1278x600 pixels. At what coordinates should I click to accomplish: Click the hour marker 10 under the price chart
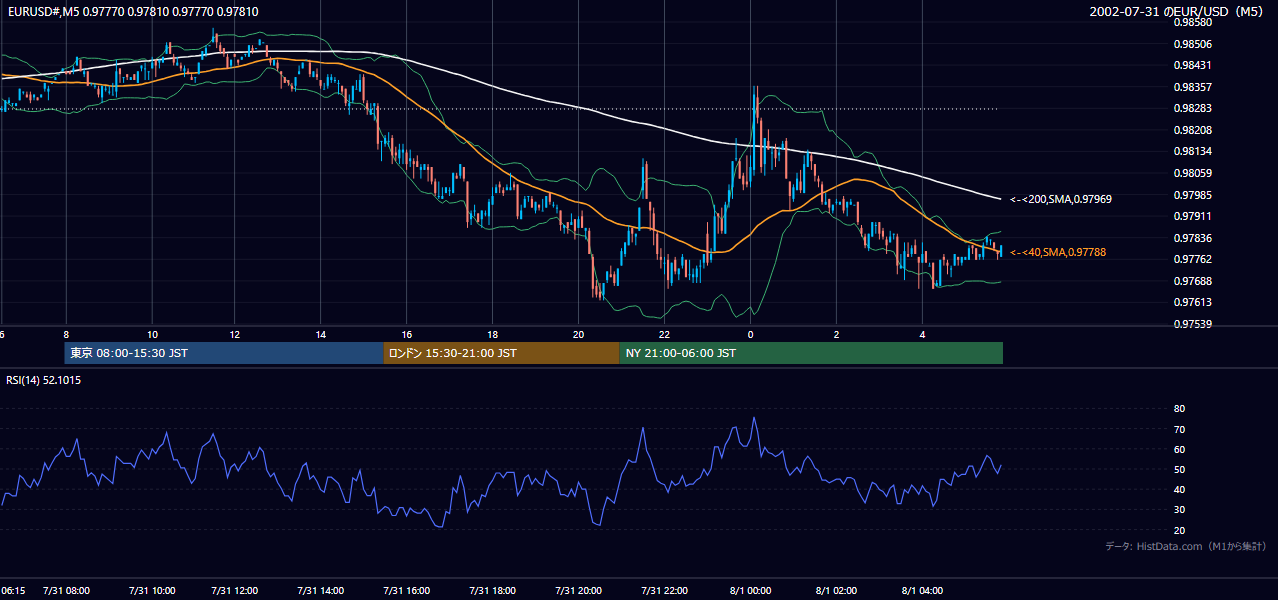152,334
